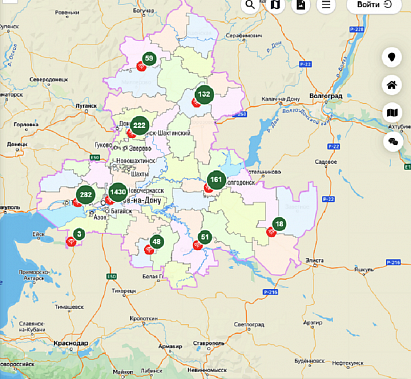Click the Новошахтинск label on the map
411x379 pixels.
pos(136,161)
